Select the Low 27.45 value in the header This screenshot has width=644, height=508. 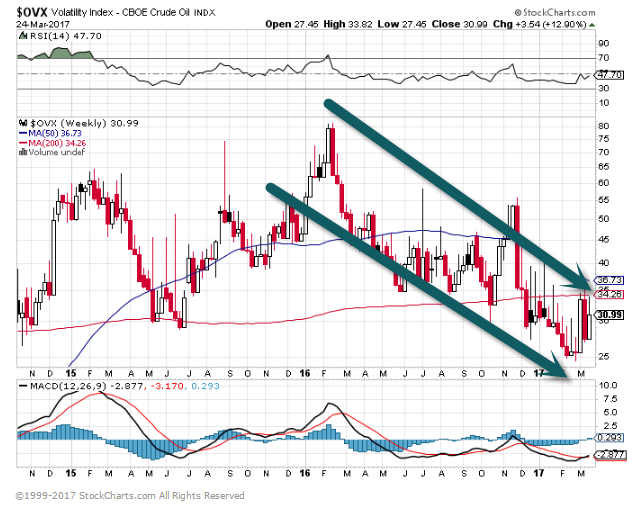coord(402,24)
